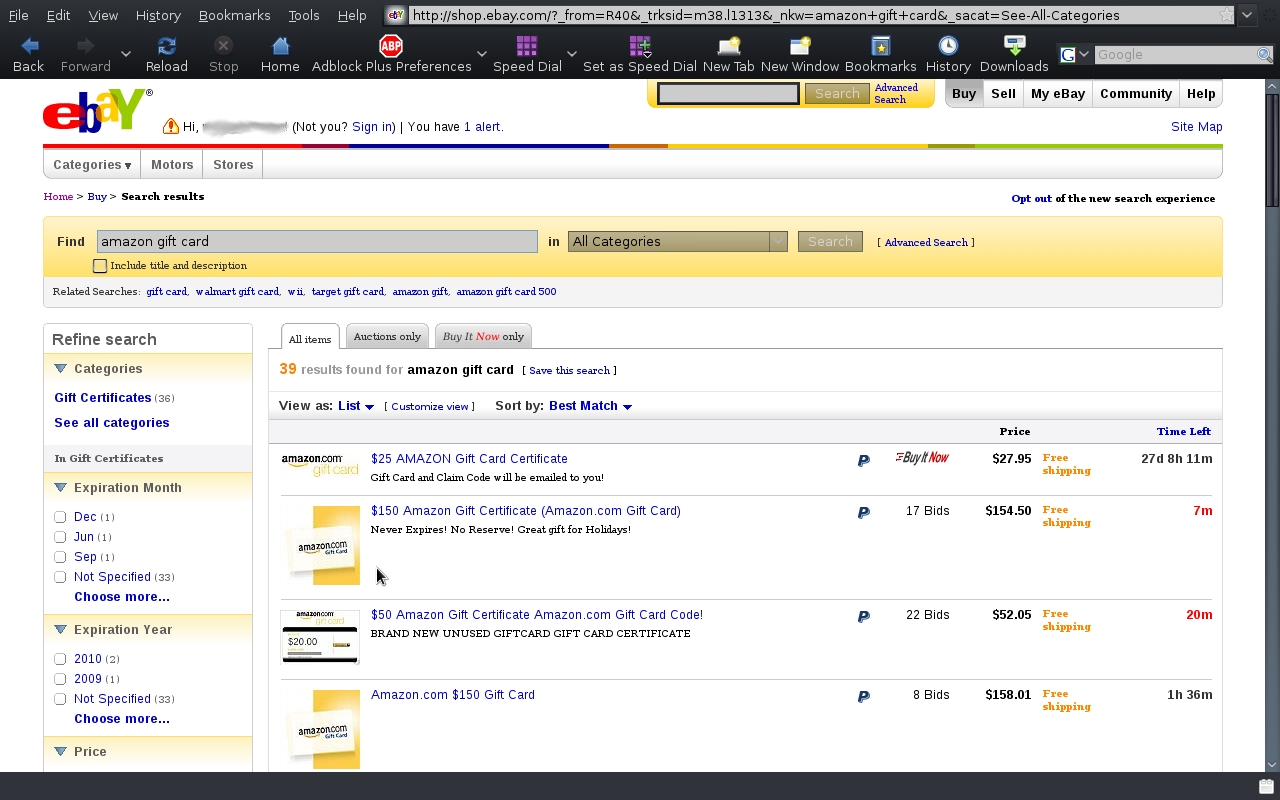Enable Include title and description checkbox
This screenshot has width=1280, height=800.
100,266
